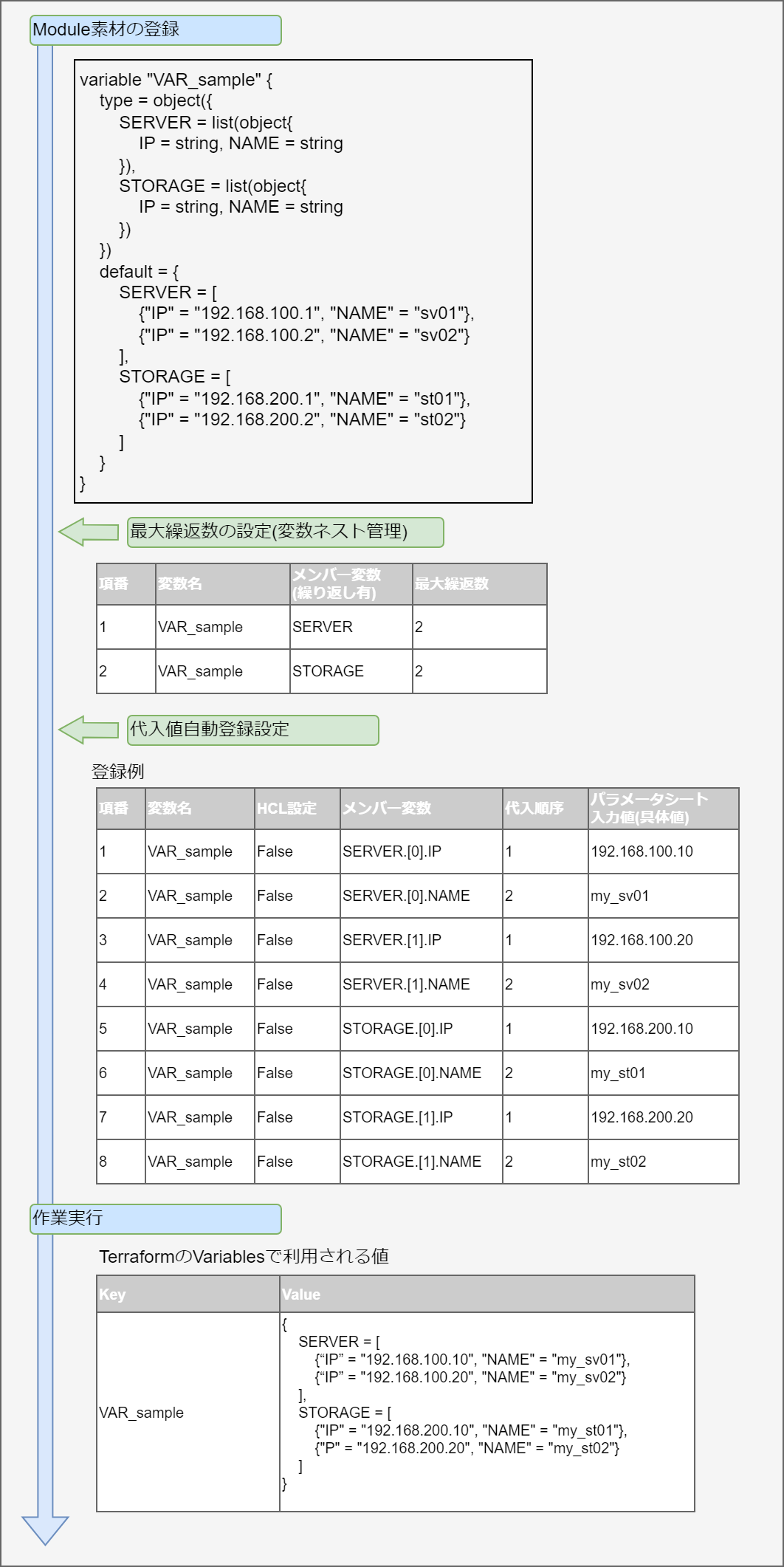Screen dimensions: 784x1567
Task: Select the VAR_sample cell under the Key column
Action: [x=188, y=1412]
